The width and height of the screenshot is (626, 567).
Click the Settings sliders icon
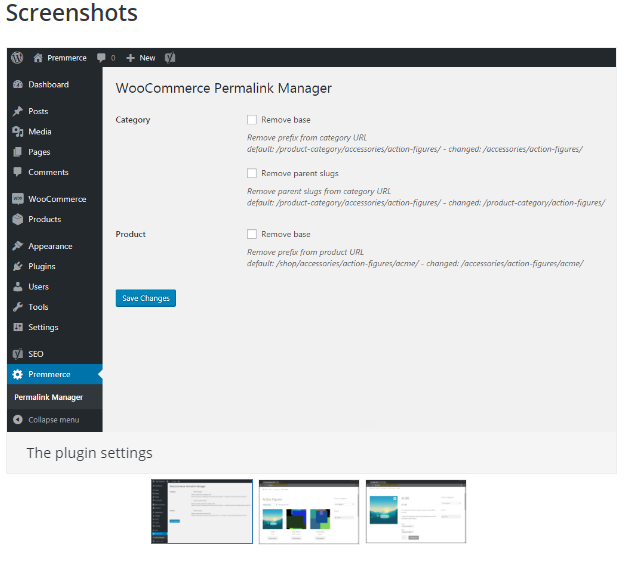[18, 327]
